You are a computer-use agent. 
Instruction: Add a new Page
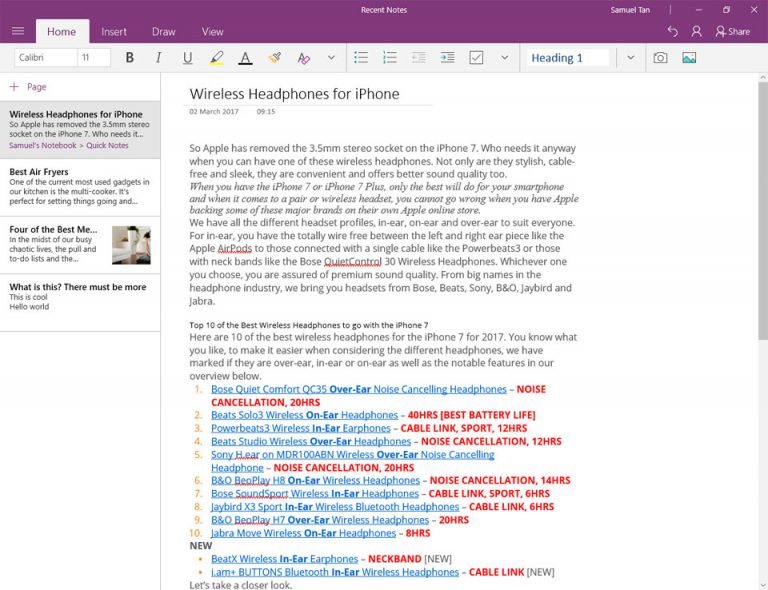tap(28, 87)
